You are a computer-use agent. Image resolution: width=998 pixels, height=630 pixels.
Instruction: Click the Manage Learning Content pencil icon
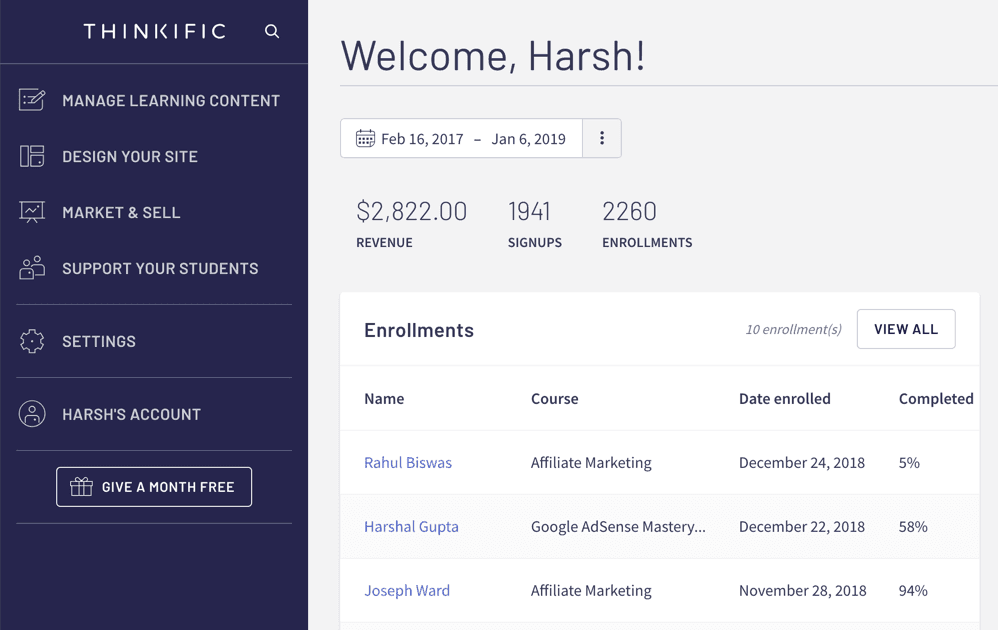32,100
